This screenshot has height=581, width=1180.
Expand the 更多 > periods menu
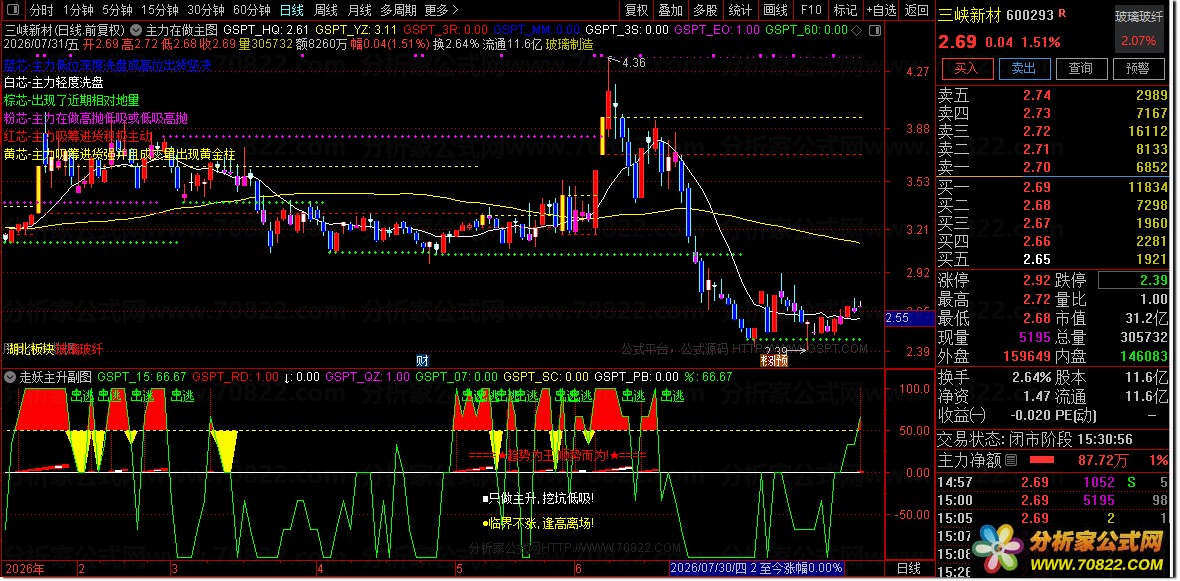click(x=442, y=11)
